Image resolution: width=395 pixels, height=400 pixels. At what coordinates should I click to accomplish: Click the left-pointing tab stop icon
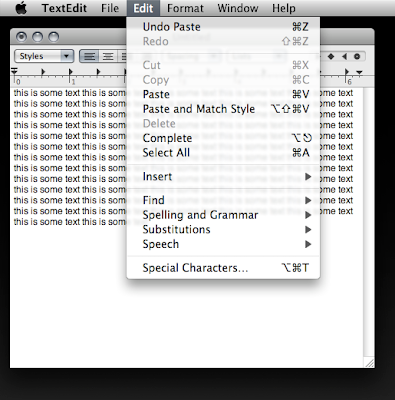pos(344,56)
